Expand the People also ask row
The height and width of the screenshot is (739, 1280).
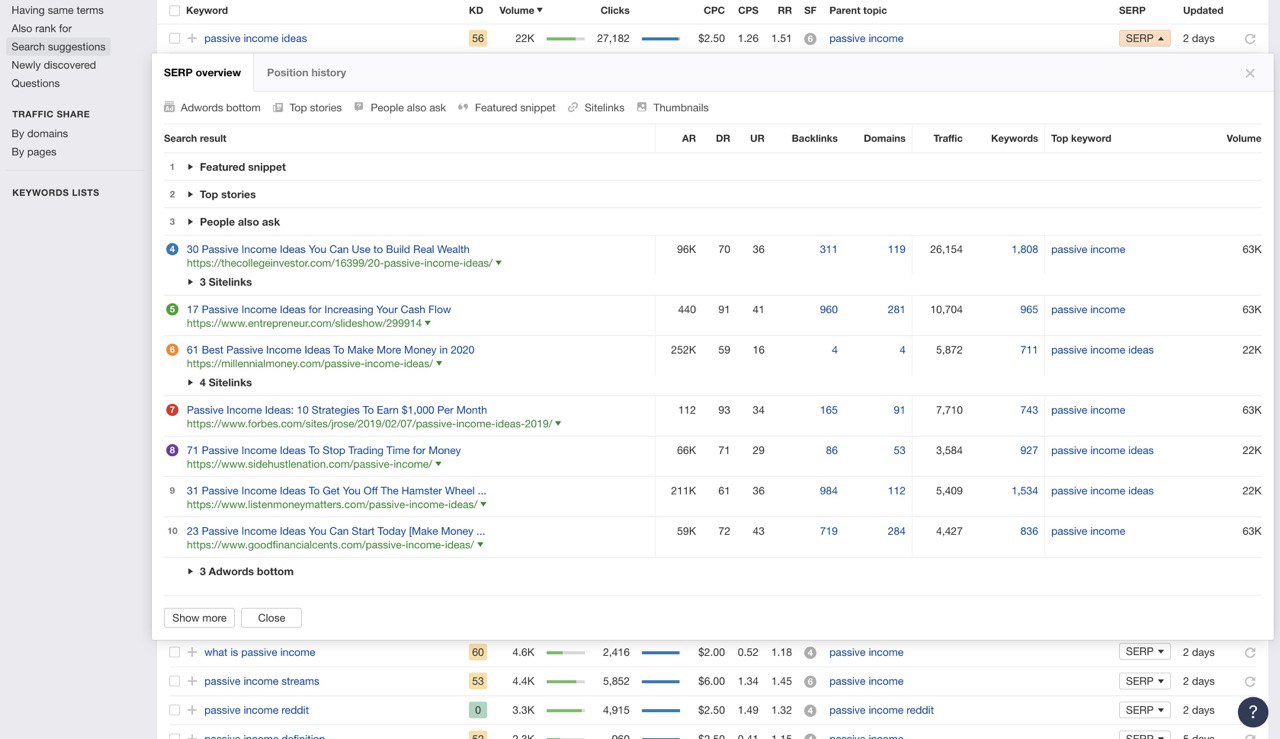click(x=190, y=222)
